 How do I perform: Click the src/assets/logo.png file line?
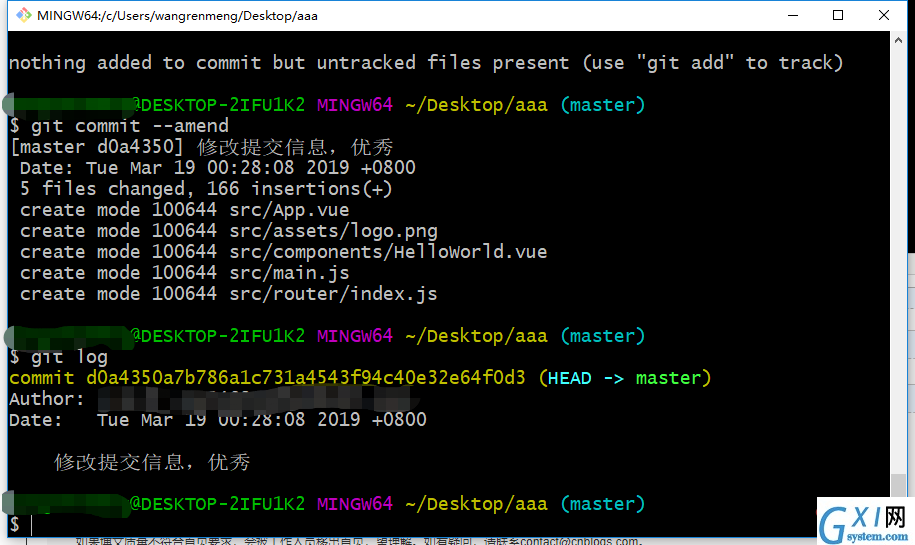click(229, 231)
